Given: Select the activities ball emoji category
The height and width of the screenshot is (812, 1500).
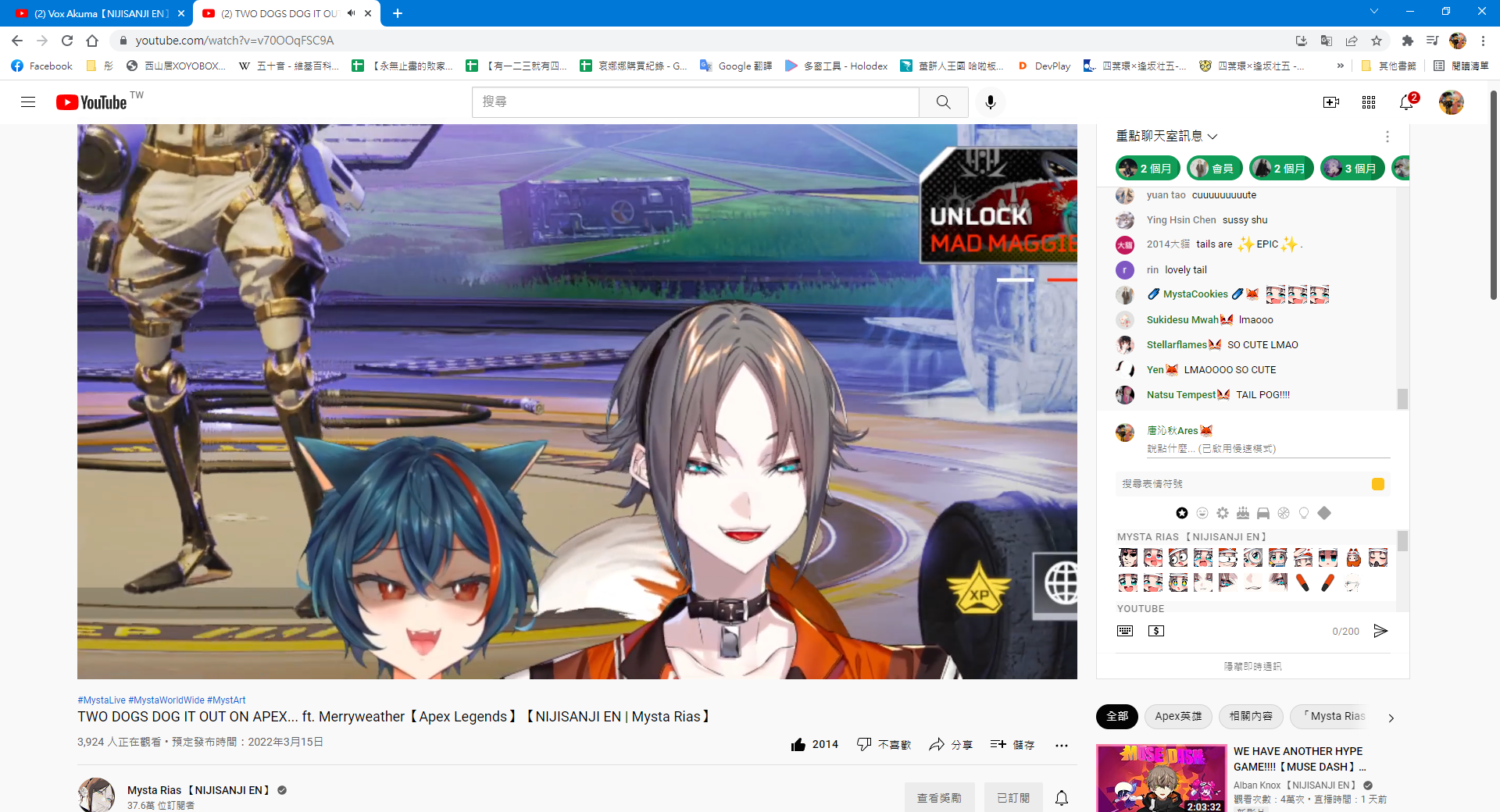Looking at the screenshot, I should click(x=1284, y=513).
